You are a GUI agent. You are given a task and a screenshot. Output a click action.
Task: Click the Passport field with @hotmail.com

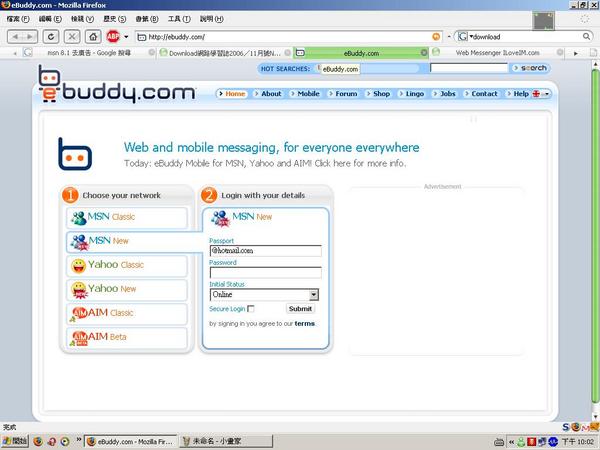pyautogui.click(x=266, y=251)
